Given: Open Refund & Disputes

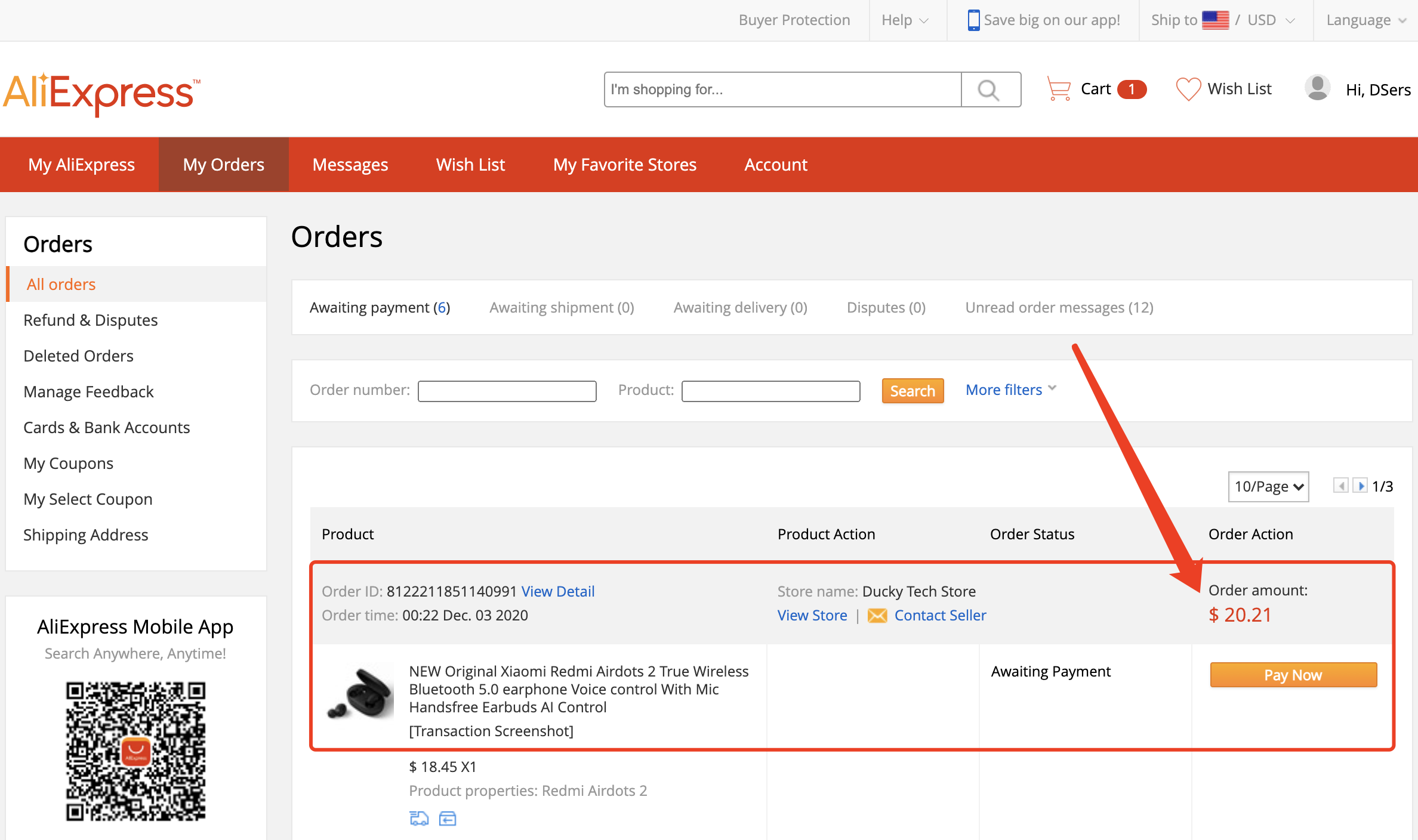Looking at the screenshot, I should point(91,320).
